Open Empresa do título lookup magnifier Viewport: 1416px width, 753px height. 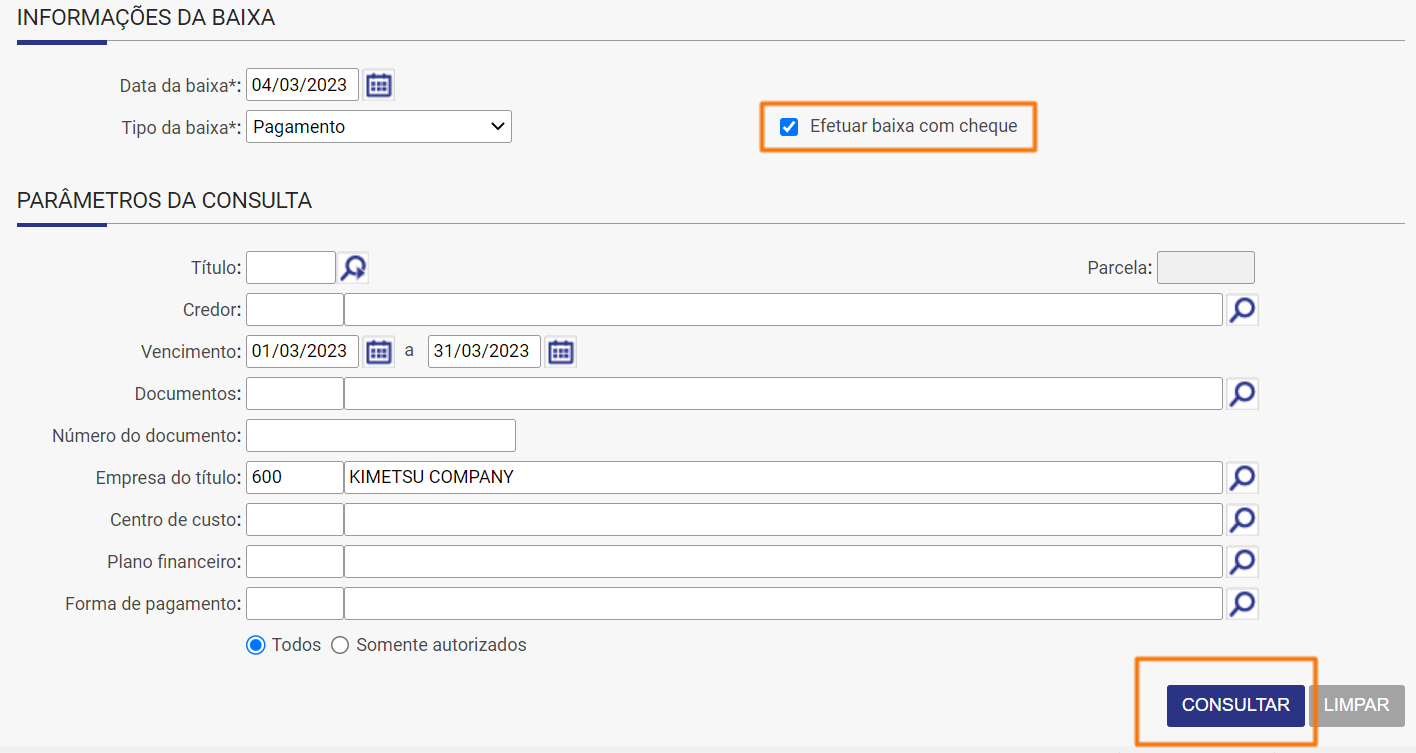point(1242,478)
